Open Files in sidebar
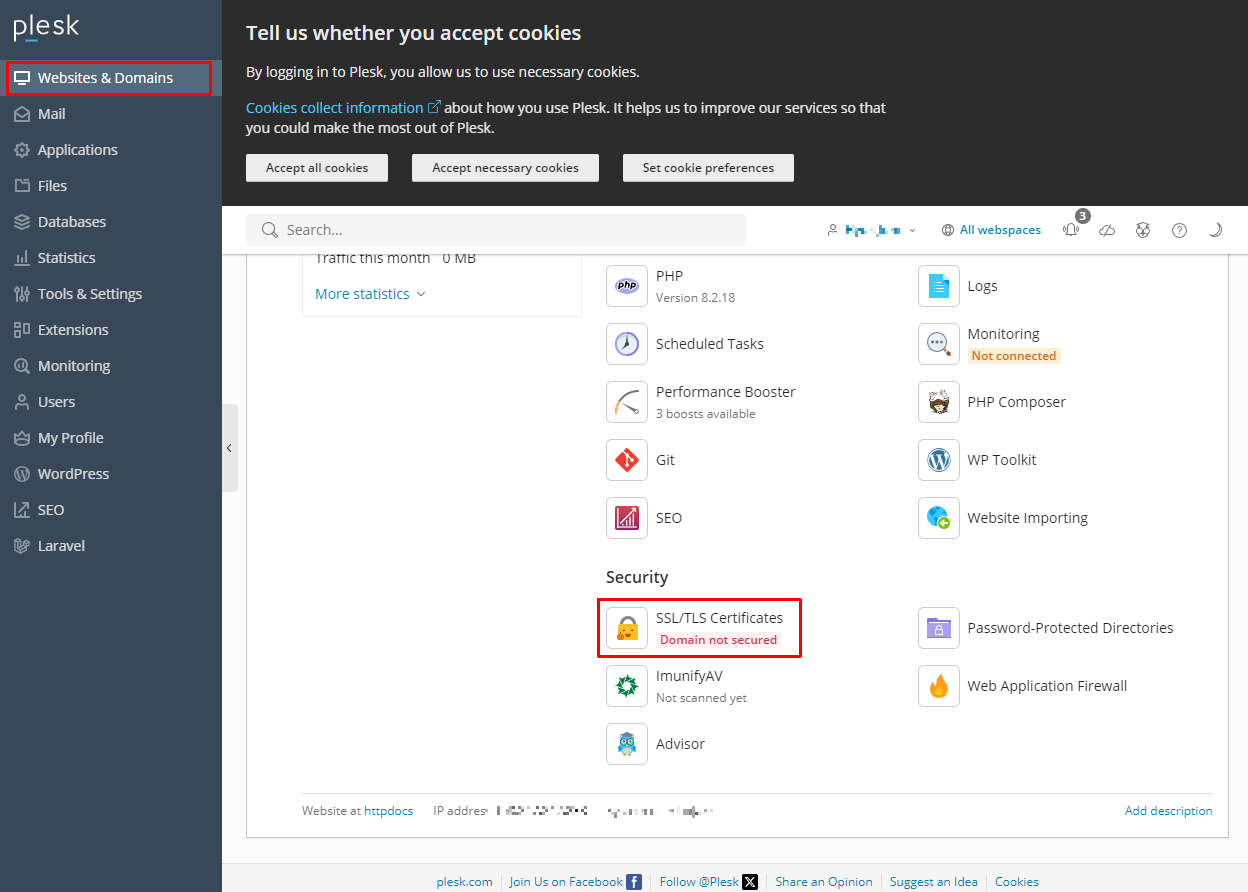The image size is (1248, 892). pyautogui.click(x=111, y=186)
